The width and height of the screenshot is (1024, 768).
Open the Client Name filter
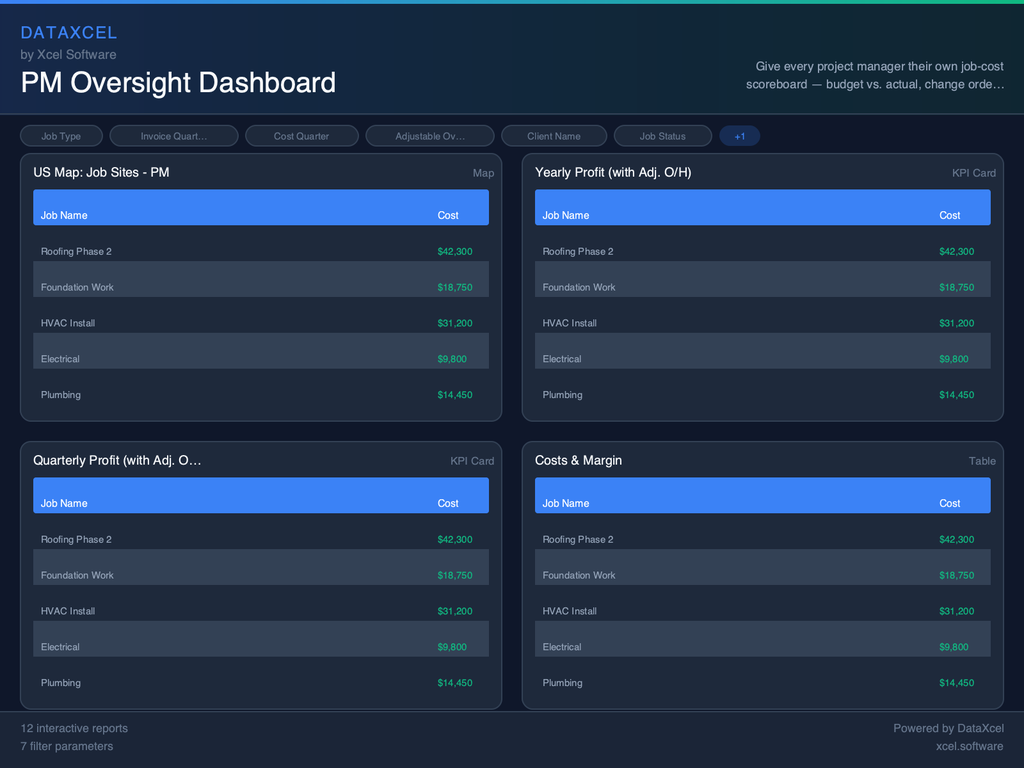pyautogui.click(x=556, y=135)
